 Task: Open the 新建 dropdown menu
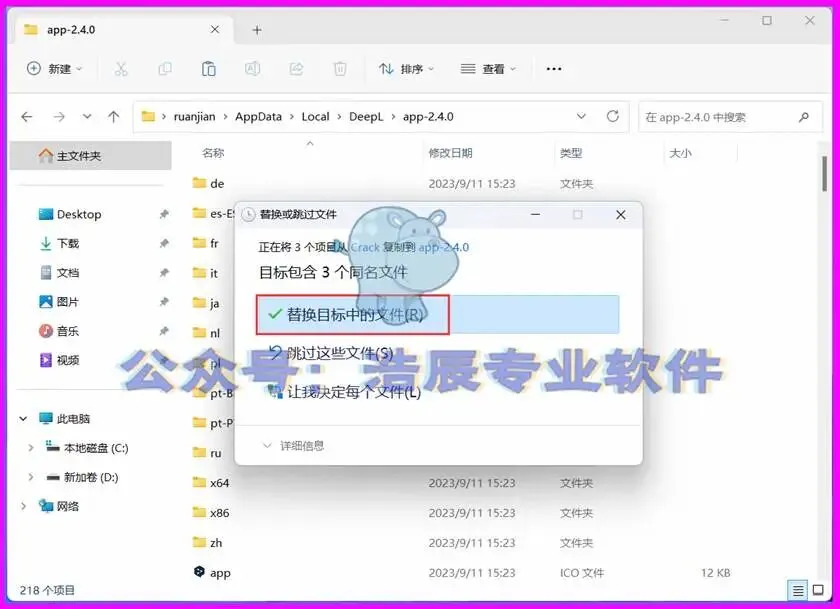pos(55,69)
